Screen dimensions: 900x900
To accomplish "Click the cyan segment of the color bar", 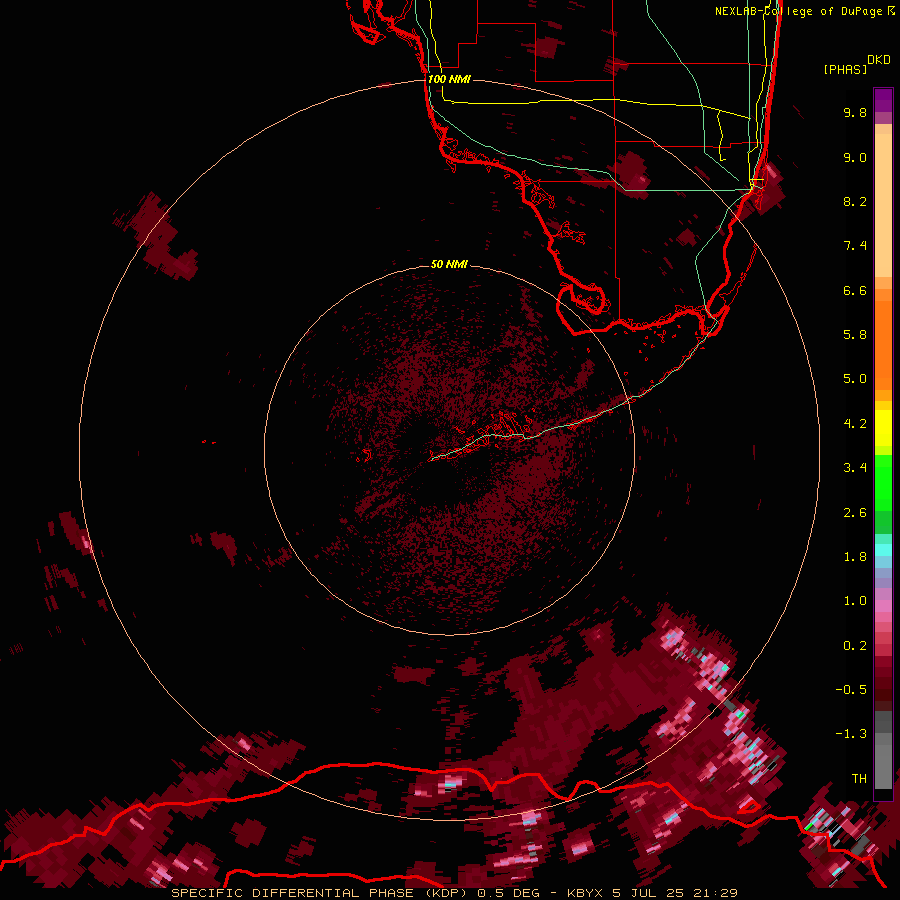I will point(883,550).
